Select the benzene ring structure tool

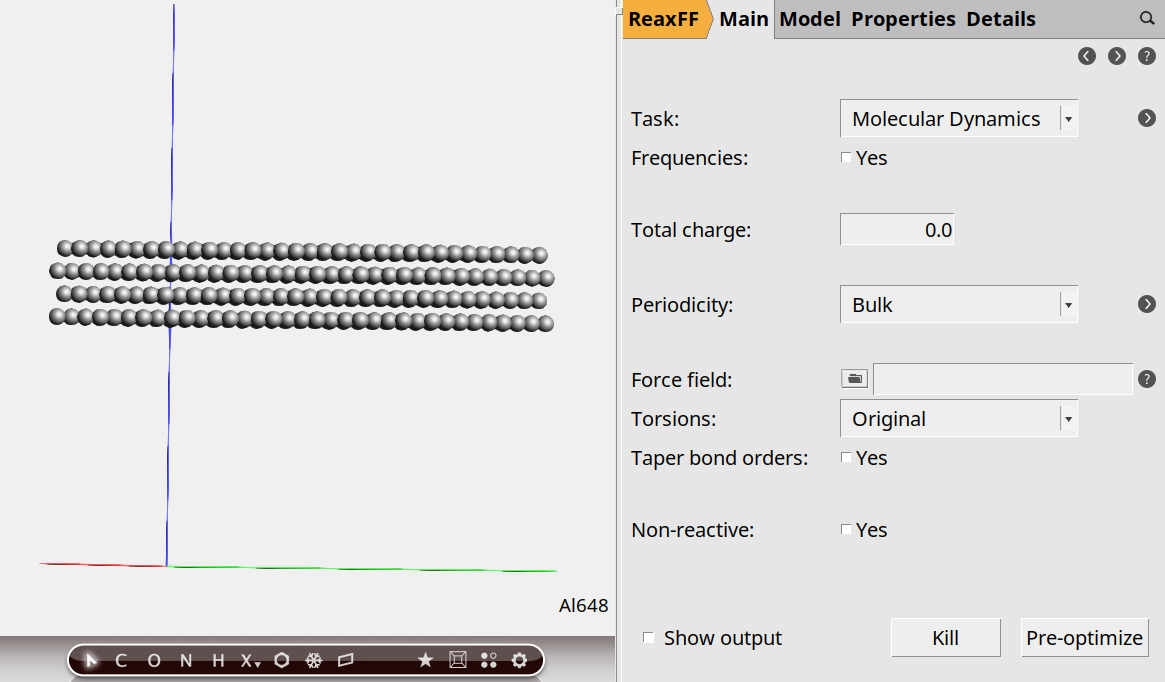pos(282,660)
